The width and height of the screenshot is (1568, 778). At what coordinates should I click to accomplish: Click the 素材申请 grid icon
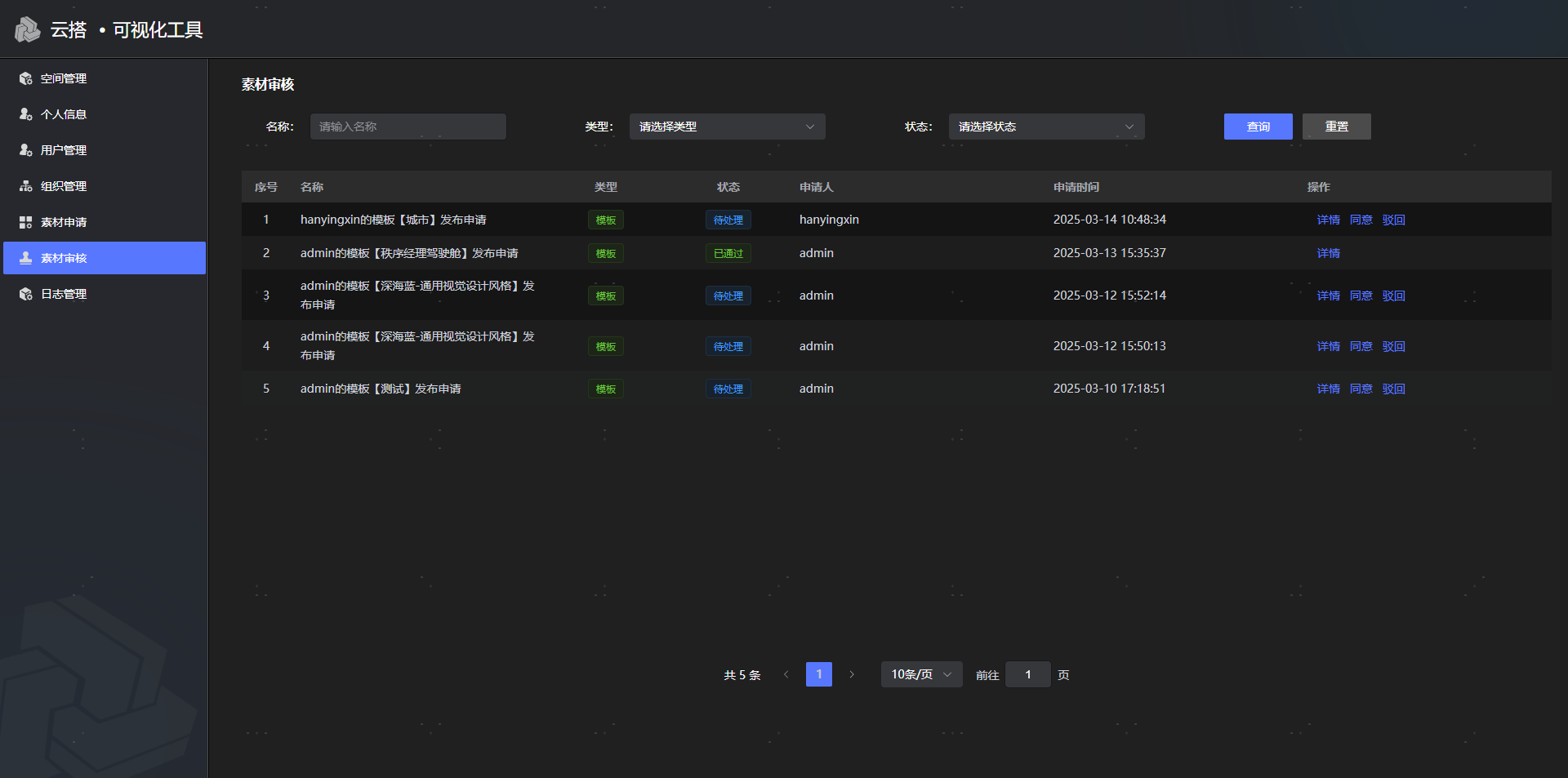(26, 222)
